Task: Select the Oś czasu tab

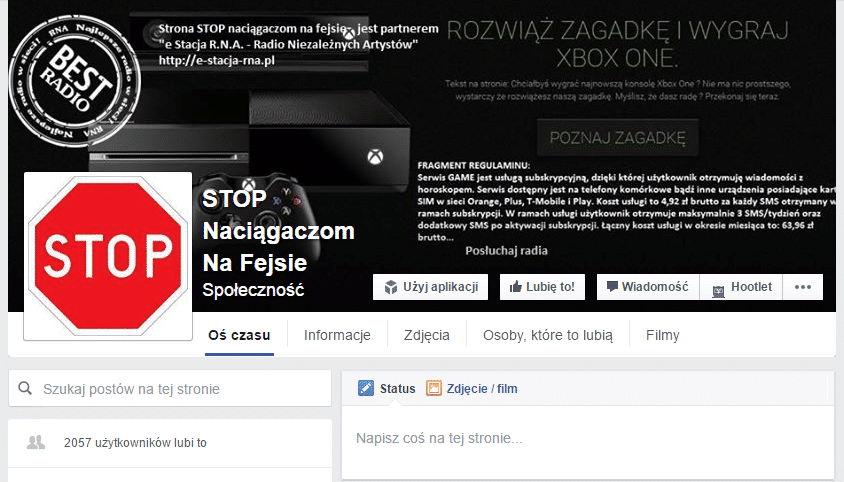Action: [x=239, y=335]
